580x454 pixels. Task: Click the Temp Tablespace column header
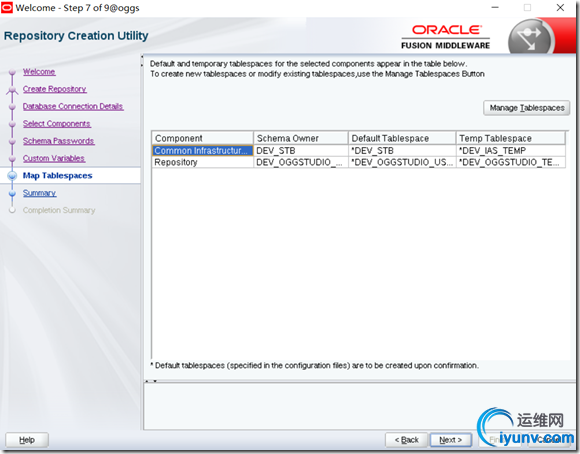511,138
